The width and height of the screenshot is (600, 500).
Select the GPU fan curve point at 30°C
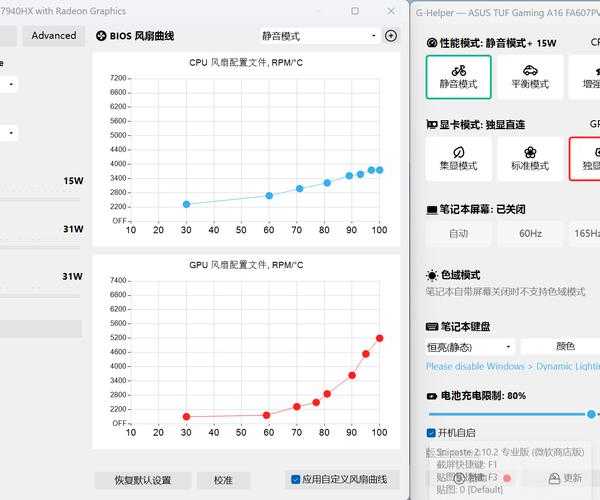(x=186, y=417)
